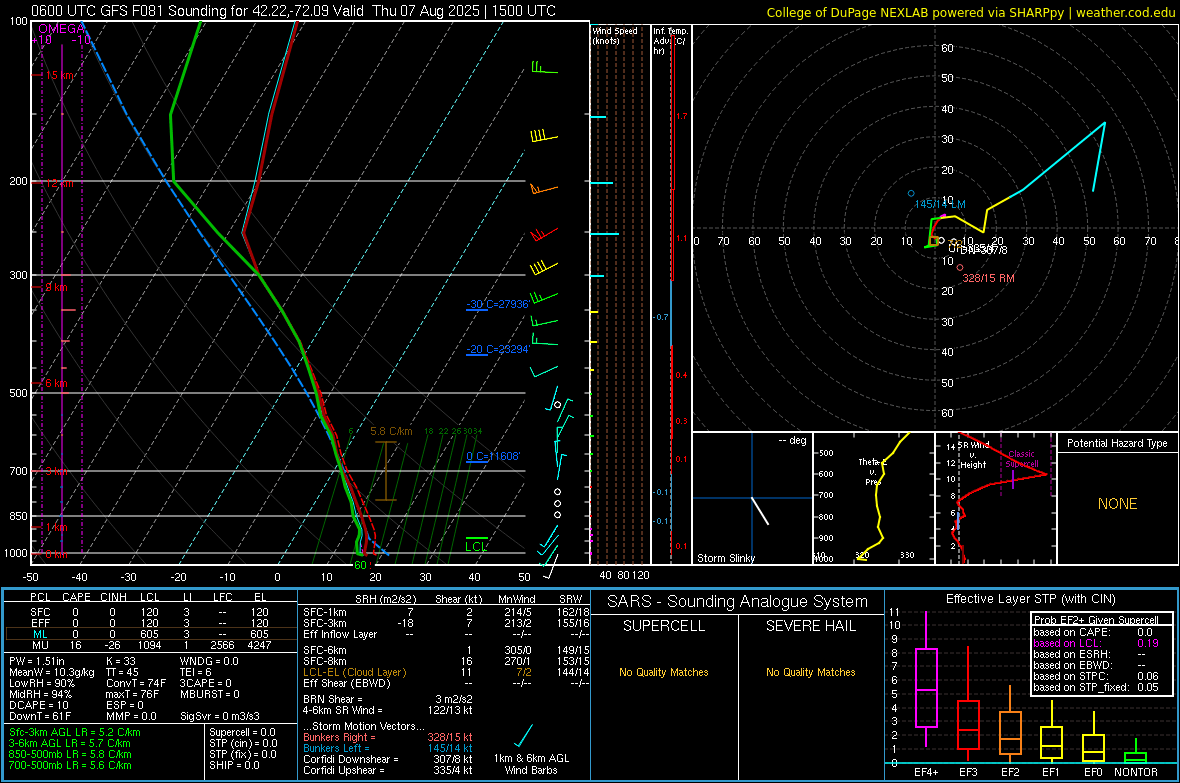Click 'No Quality Matches' under SEVERE HAIL
Image resolution: width=1180 pixels, height=783 pixels.
[810, 672]
